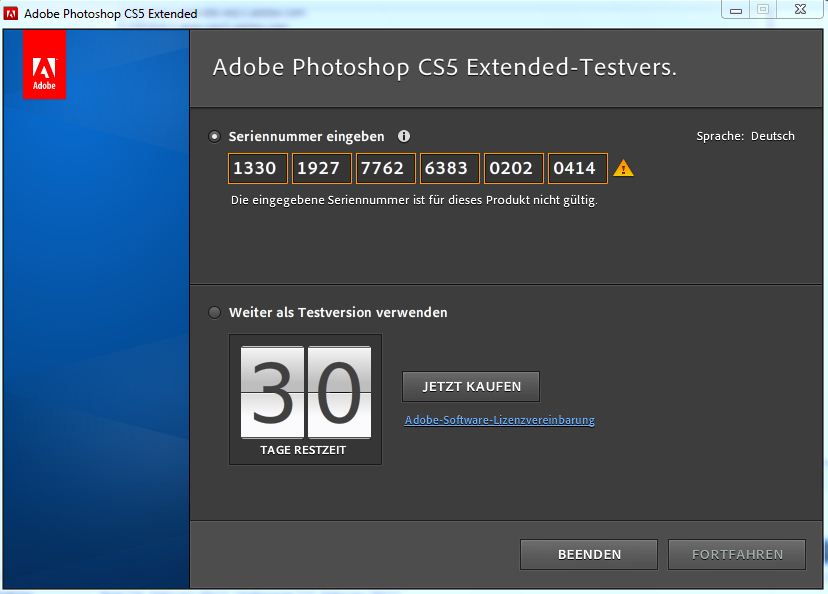Image resolution: width=828 pixels, height=594 pixels.
Task: Click the serial field containing 0202
Action: [x=513, y=168]
